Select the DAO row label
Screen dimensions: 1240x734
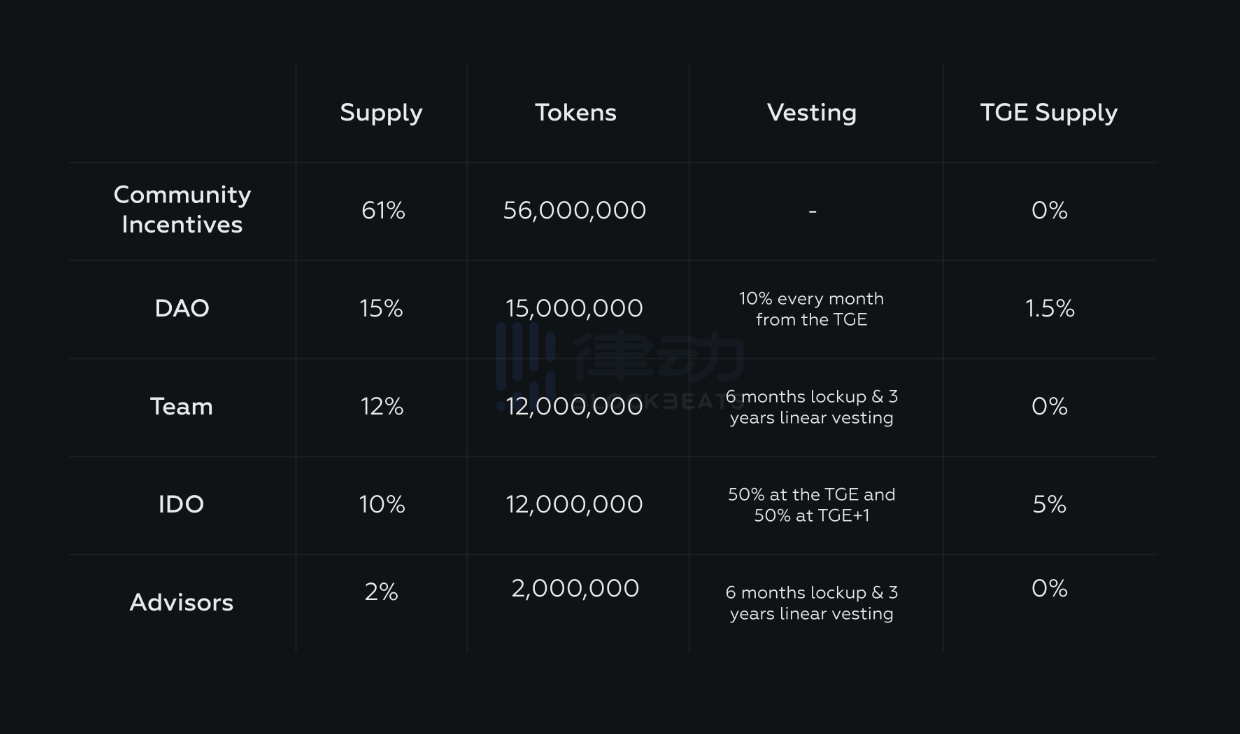(x=182, y=308)
